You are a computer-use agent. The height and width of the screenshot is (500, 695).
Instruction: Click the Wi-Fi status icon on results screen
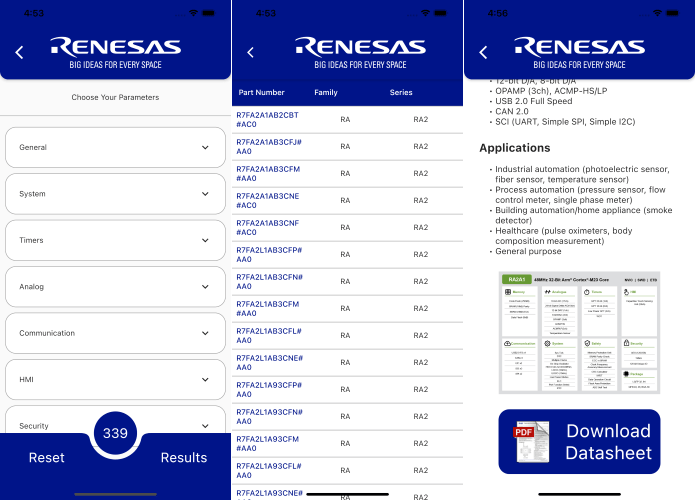click(426, 13)
